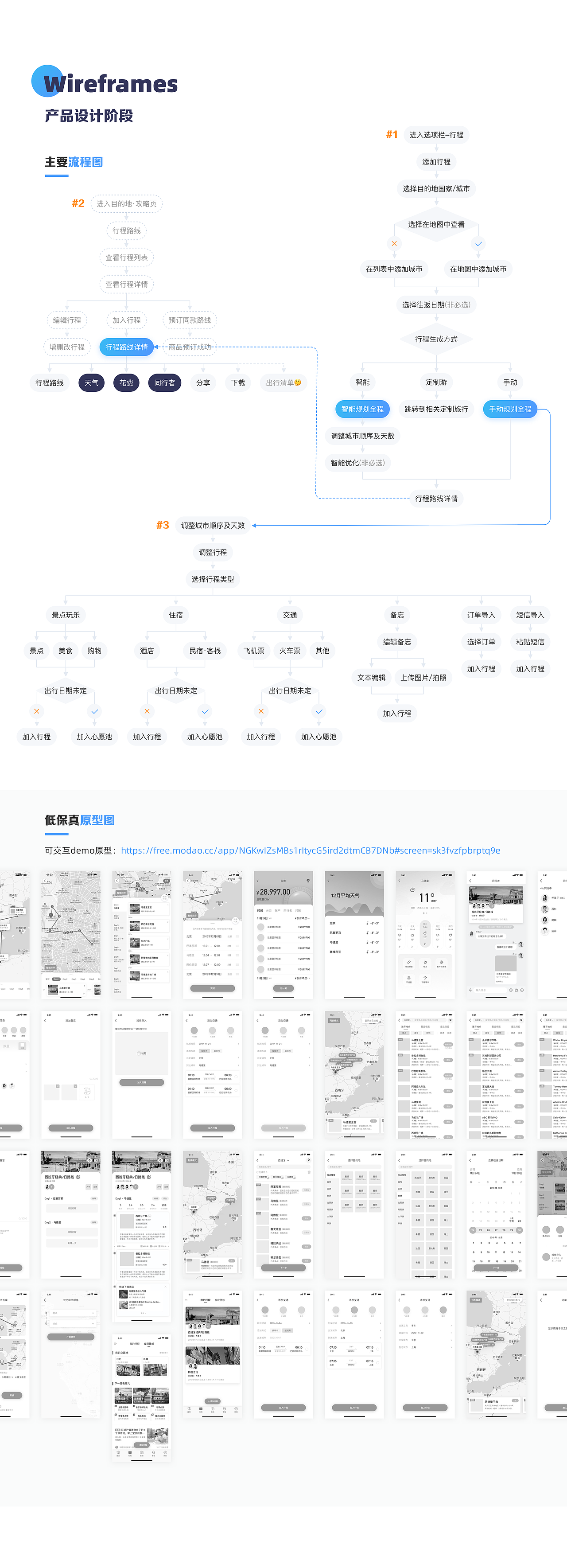Click the blue checkmark below 景点玩乐's 出行日期未定
The width and height of the screenshot is (567, 1568).
[94, 711]
